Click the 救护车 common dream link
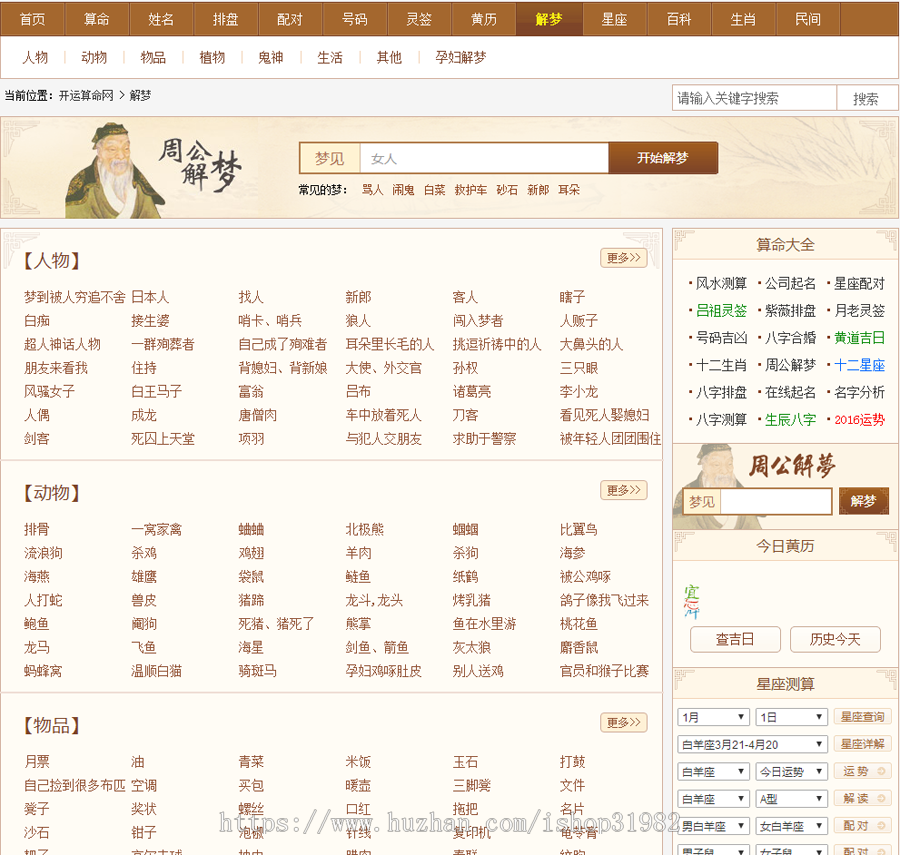900x855 pixels. (470, 190)
